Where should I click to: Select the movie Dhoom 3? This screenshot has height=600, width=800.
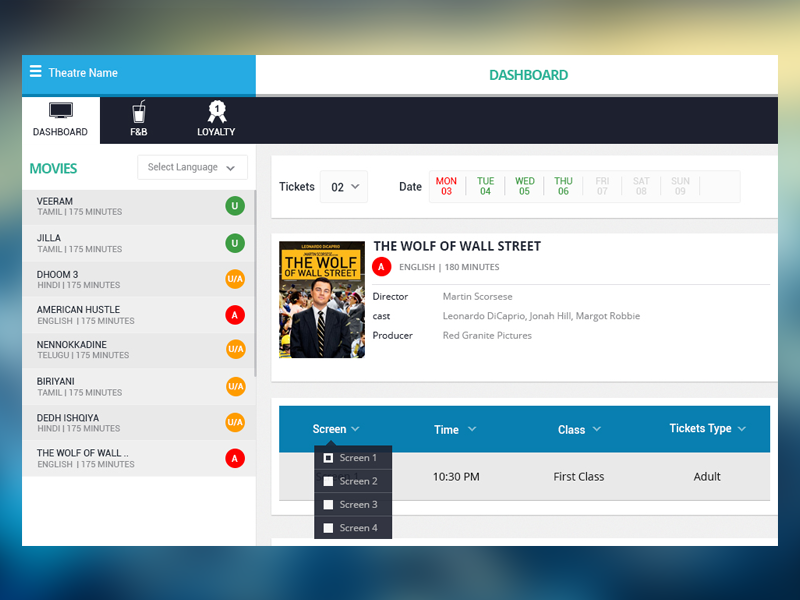pos(138,280)
